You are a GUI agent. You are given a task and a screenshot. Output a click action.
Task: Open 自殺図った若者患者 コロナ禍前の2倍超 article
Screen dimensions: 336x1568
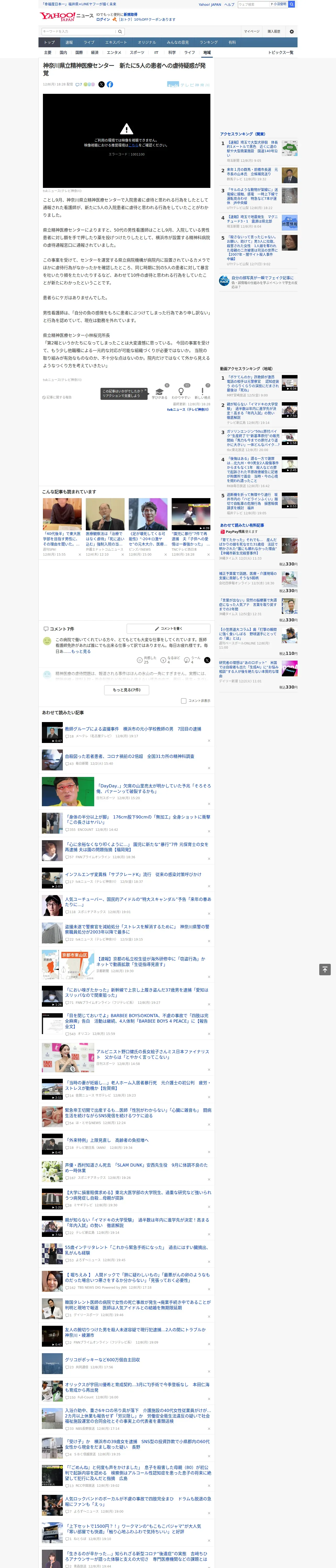pyautogui.click(x=130, y=756)
